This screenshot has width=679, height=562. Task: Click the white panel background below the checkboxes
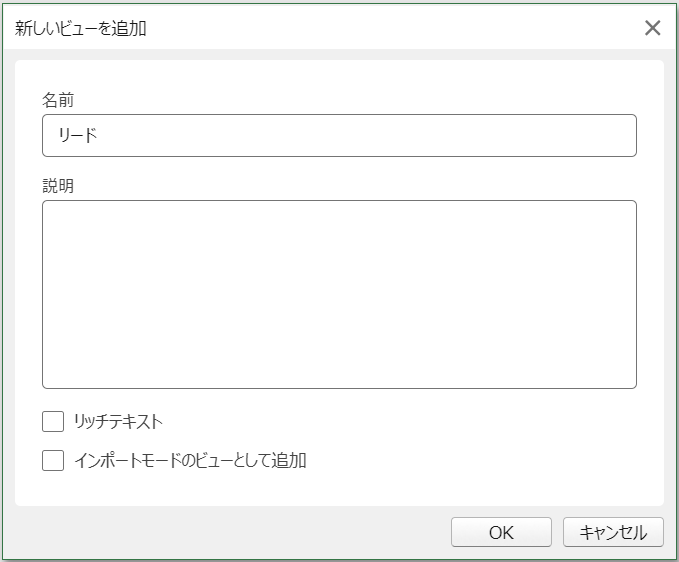click(x=339, y=488)
